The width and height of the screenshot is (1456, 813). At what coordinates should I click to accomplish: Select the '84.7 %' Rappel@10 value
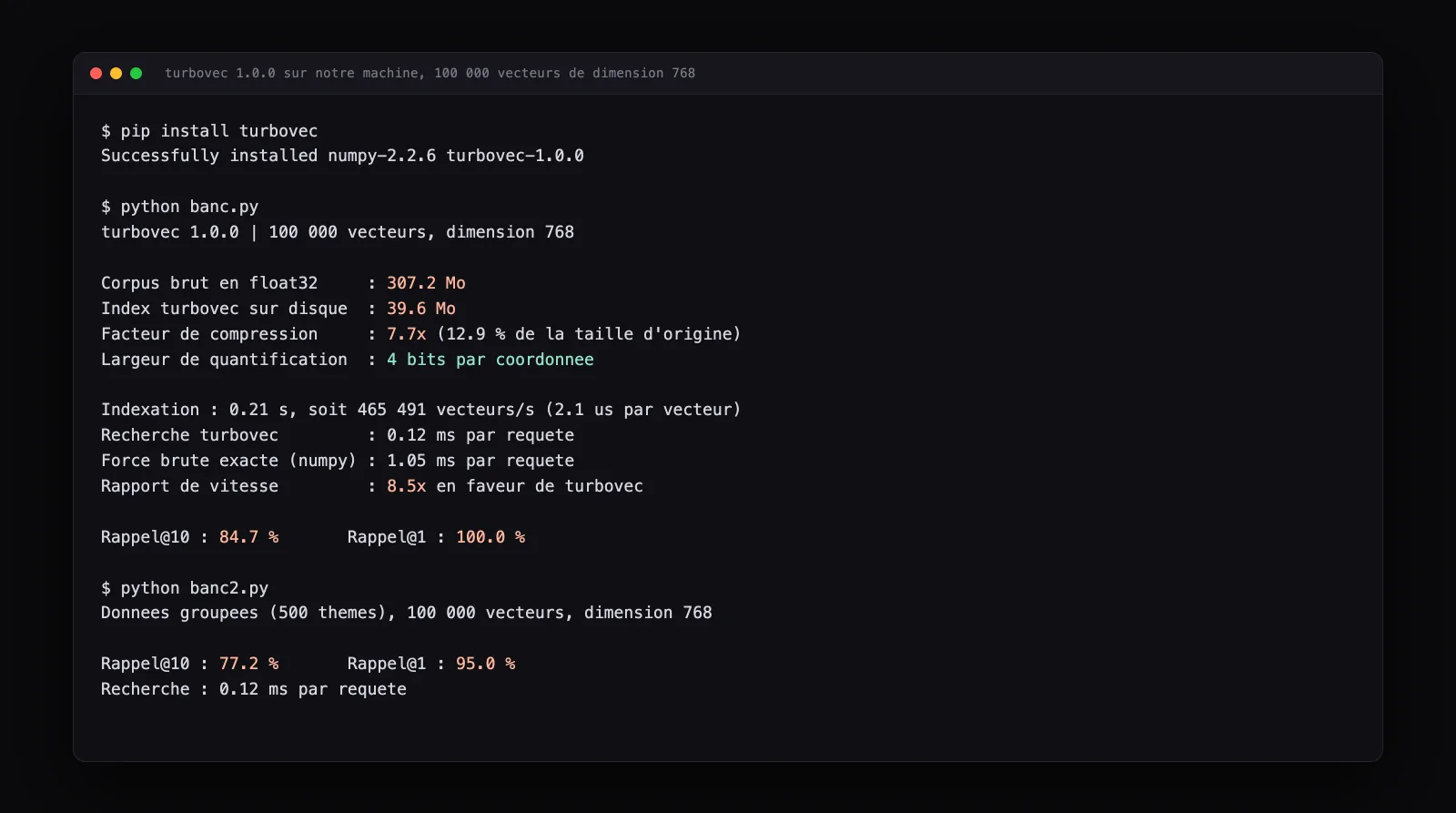tap(248, 537)
